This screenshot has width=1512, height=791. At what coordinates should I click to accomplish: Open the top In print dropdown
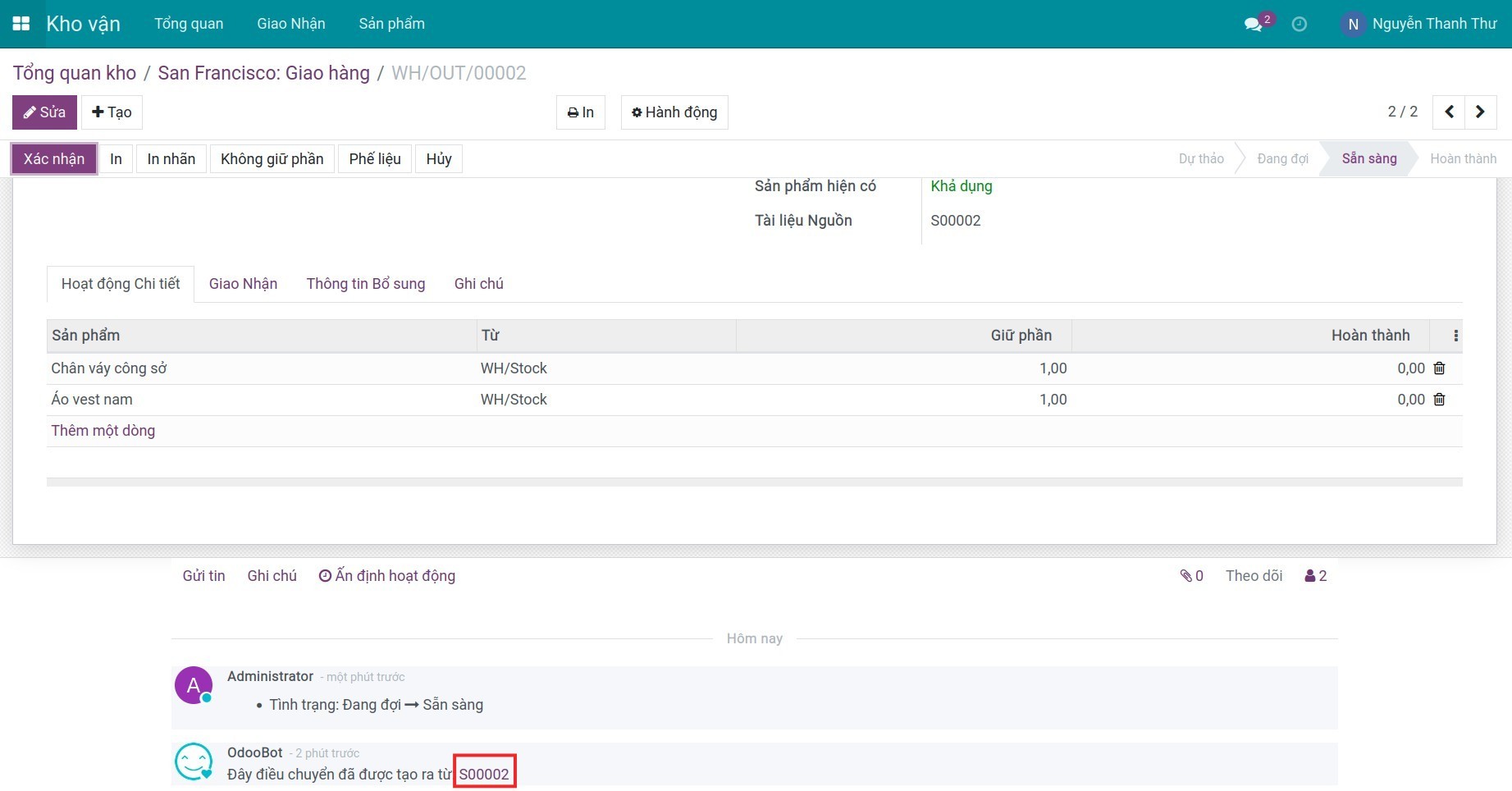(x=580, y=112)
